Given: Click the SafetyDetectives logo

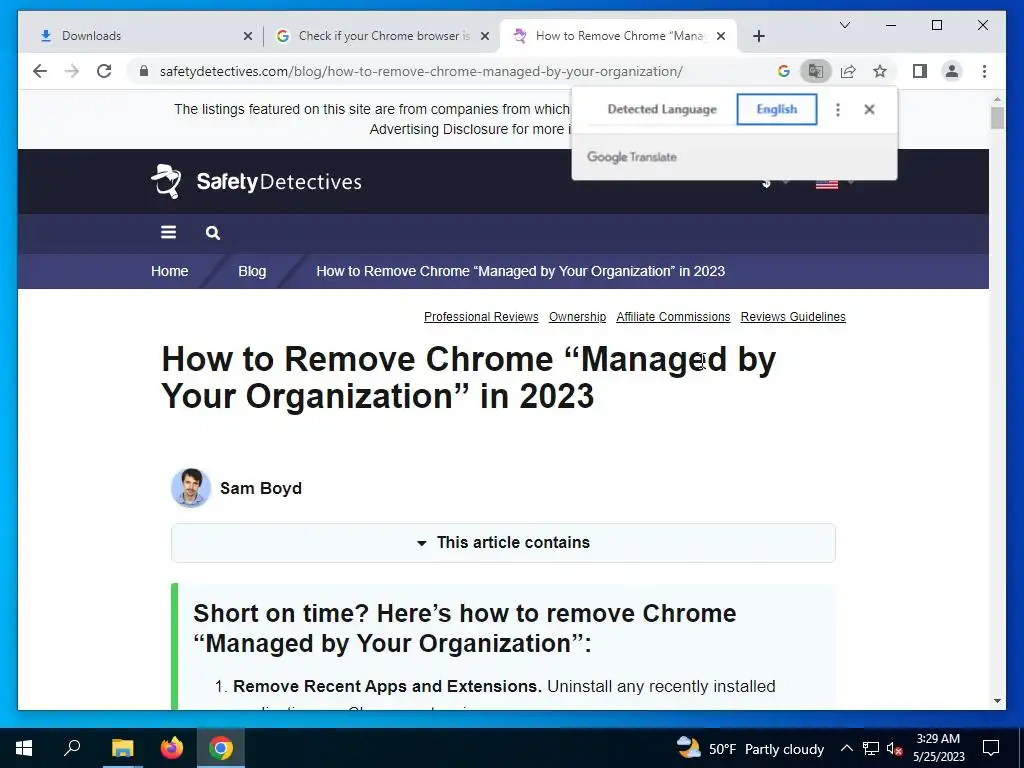Looking at the screenshot, I should [256, 181].
